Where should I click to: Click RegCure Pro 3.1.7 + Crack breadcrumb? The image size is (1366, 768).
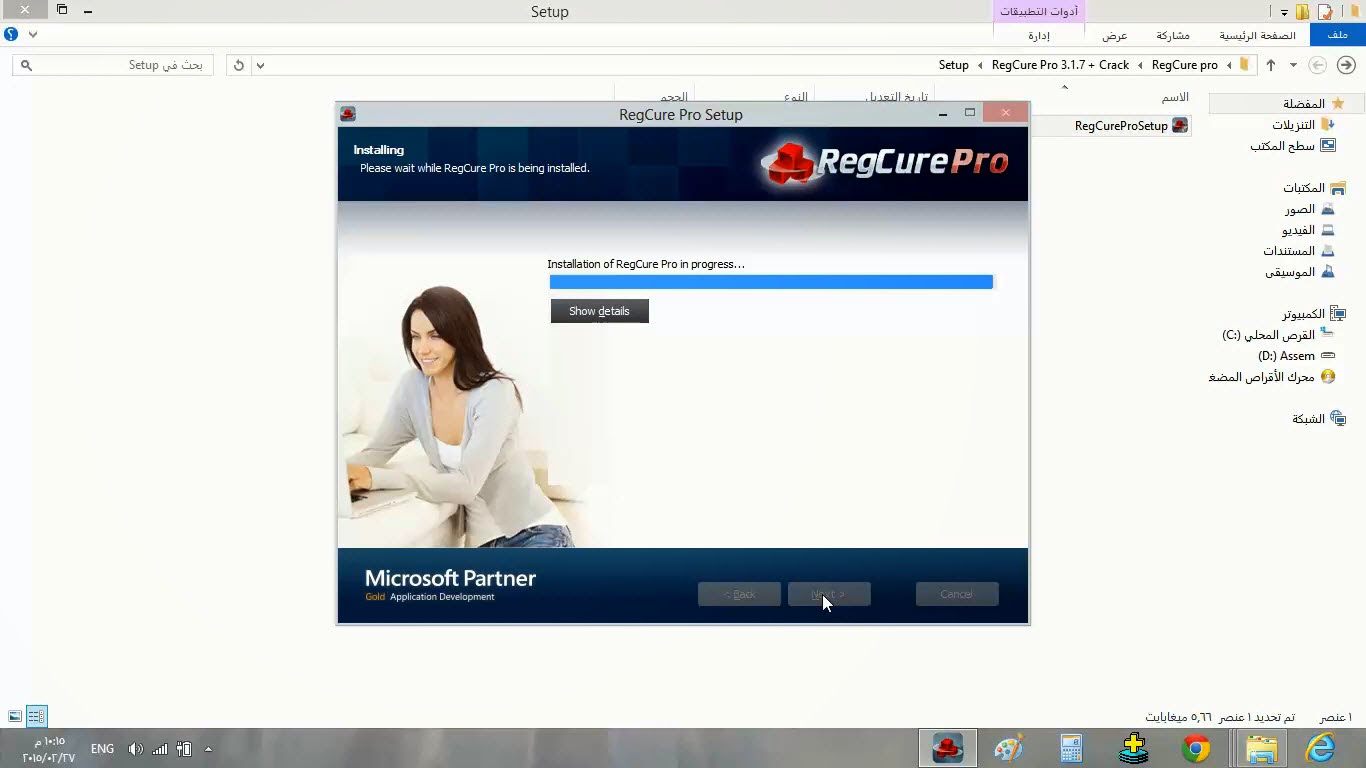click(1060, 65)
